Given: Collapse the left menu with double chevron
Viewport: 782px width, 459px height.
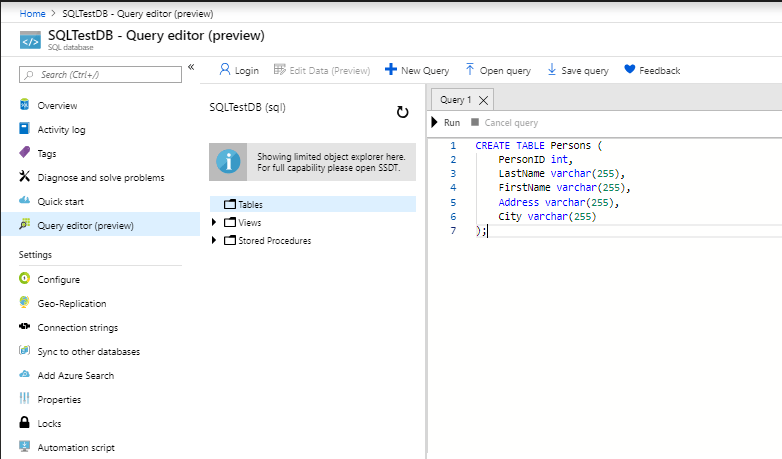Looking at the screenshot, I should point(191,67).
